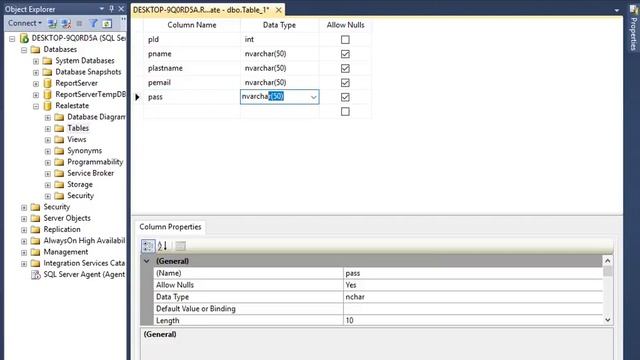
Task: Click the Length property value 10
Action: tap(473, 320)
